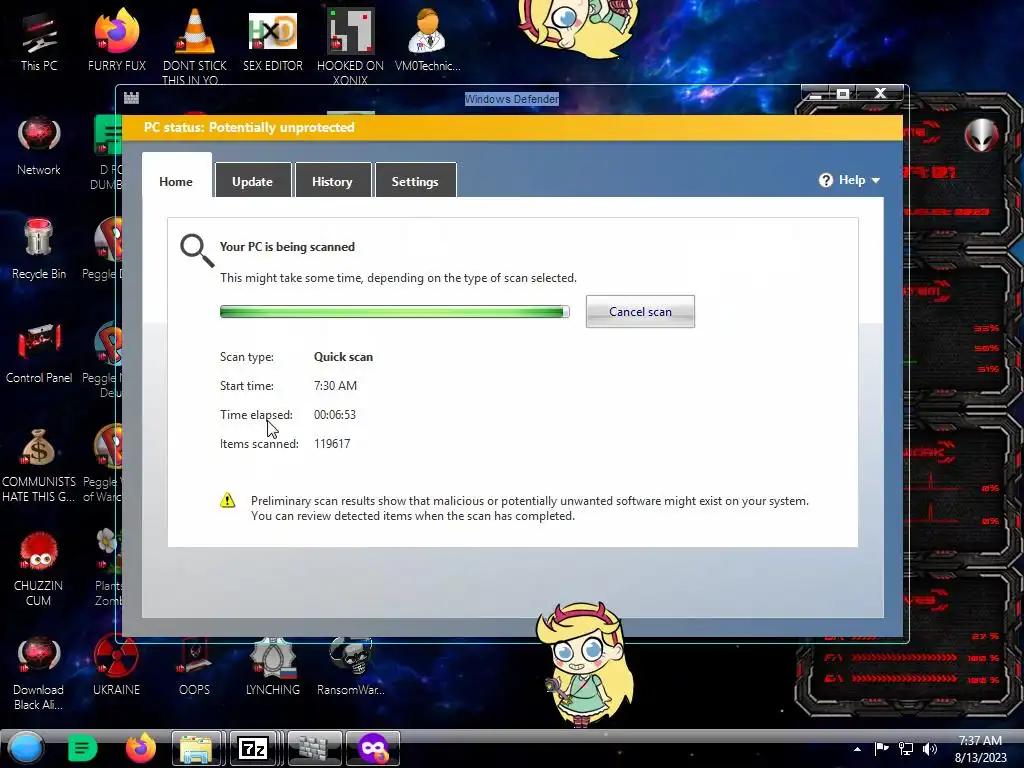
Task: Expand the Help dropdown arrow
Action: pyautogui.click(x=876, y=180)
